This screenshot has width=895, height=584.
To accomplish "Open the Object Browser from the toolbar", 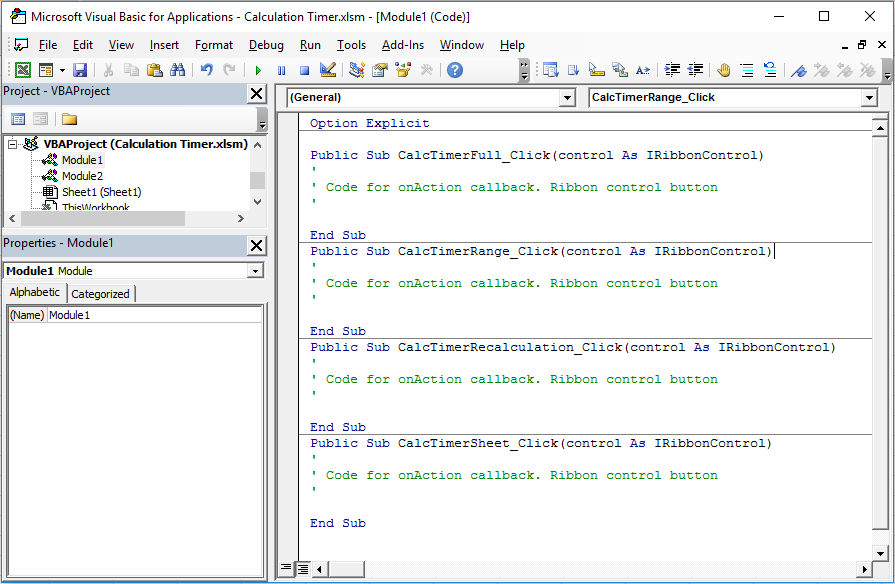I will 404,69.
